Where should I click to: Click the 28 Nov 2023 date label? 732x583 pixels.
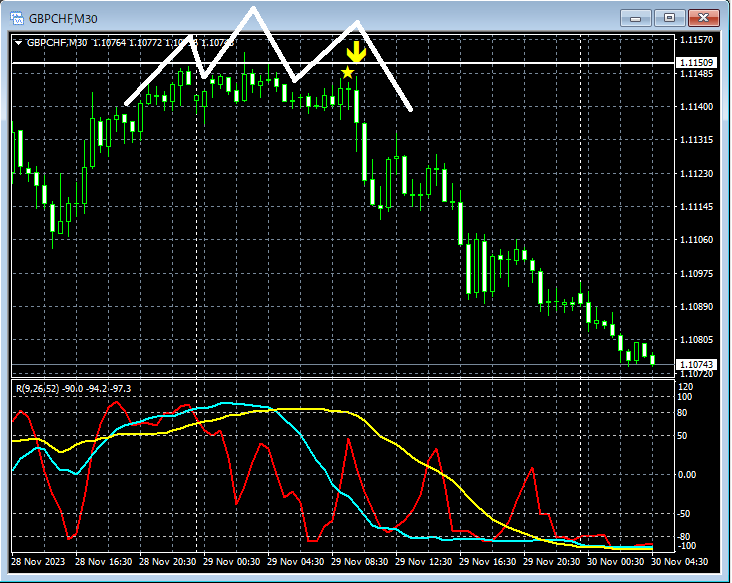(40, 562)
